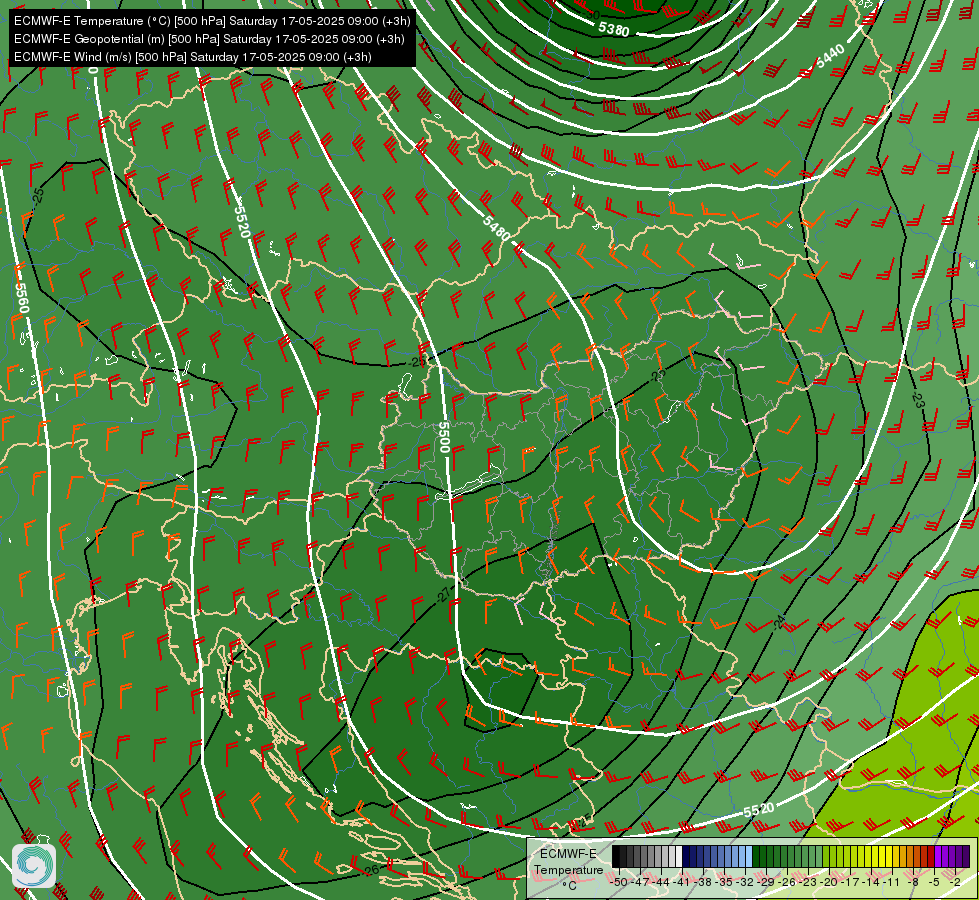Click the -2 value in legend
This screenshot has height=900, width=979.
pyautogui.click(x=955, y=882)
